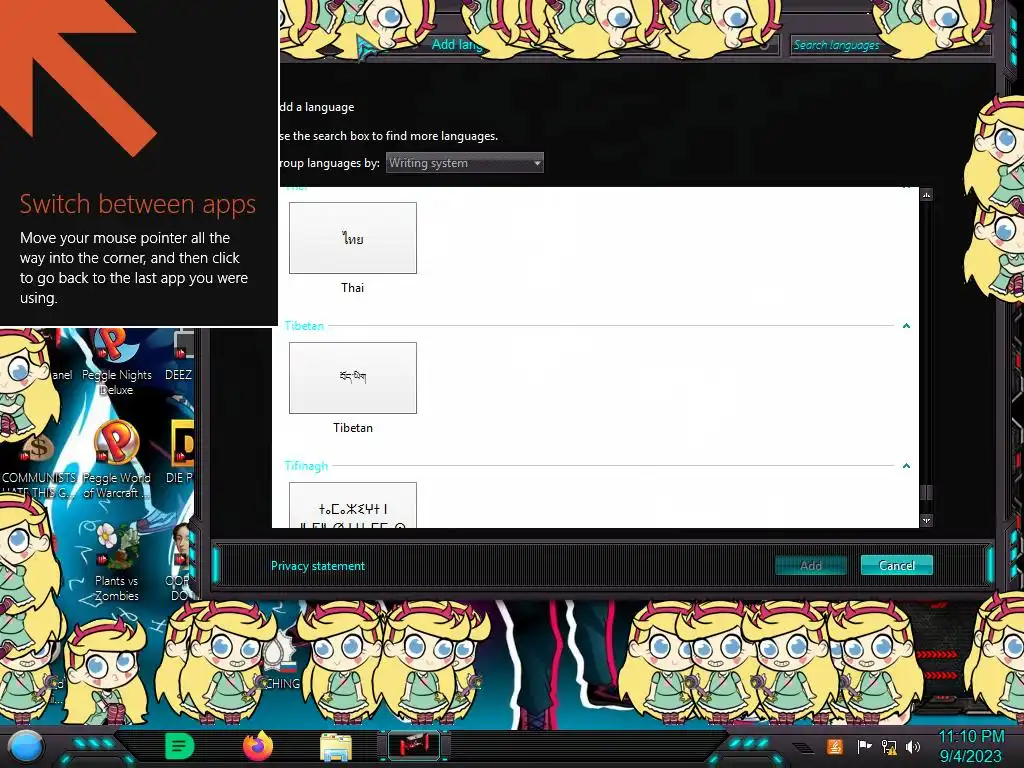This screenshot has width=1024, height=768.
Task: Open Plants vs Zombies desktop icon
Action: coord(116,560)
